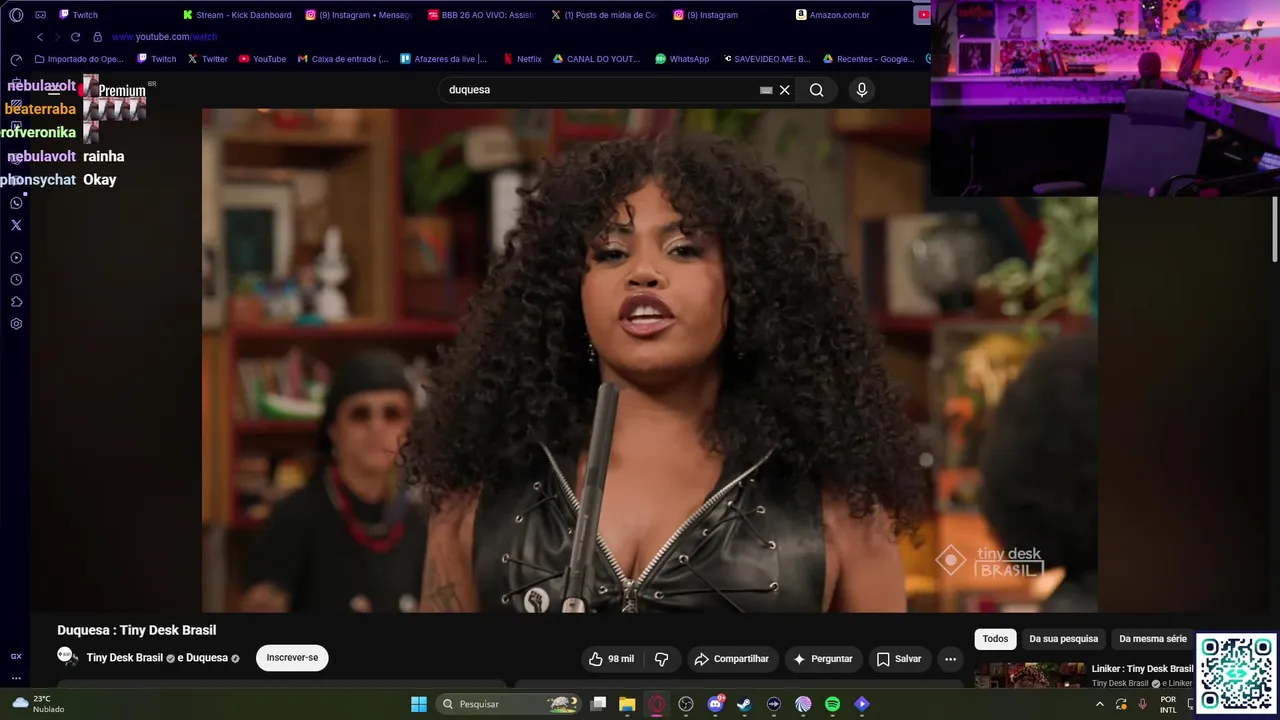This screenshot has height=720, width=1280.
Task: Open WhatsApp in Opera sidebar
Action: click(16, 203)
